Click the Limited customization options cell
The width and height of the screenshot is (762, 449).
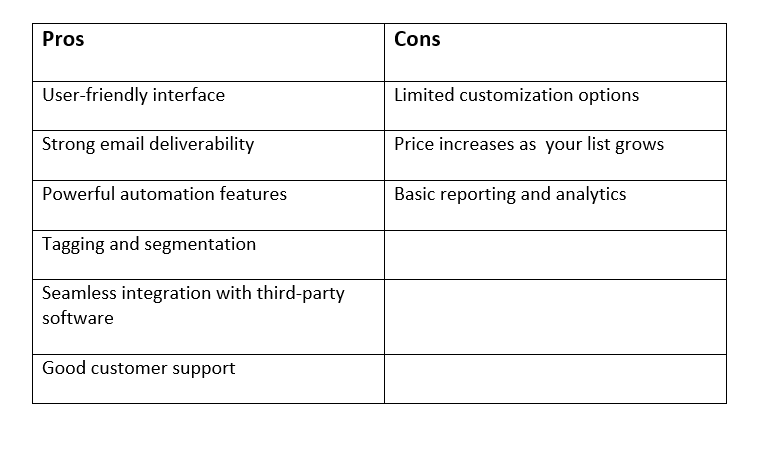[x=555, y=106]
